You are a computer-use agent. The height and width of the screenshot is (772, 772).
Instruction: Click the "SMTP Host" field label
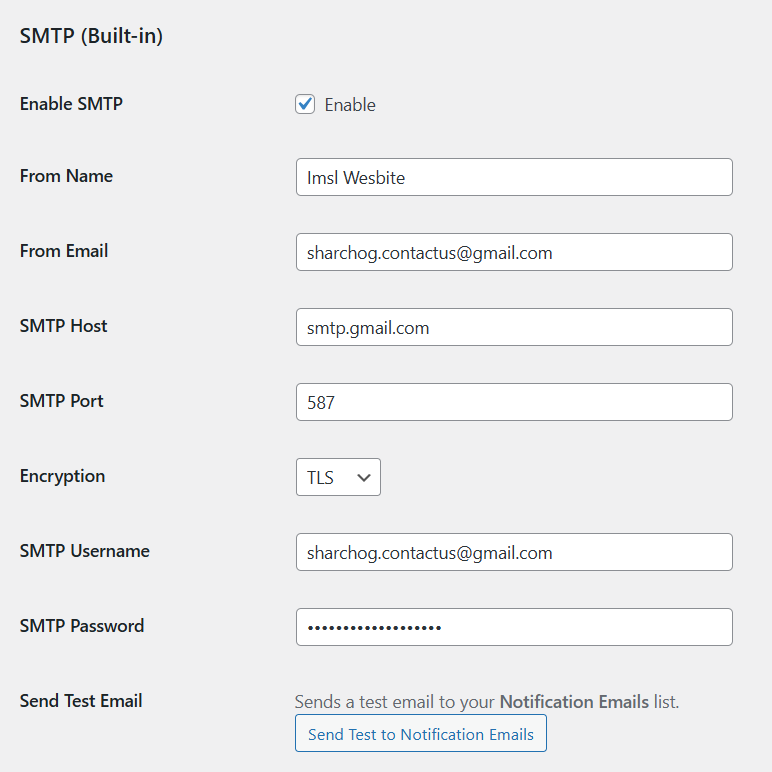pos(63,326)
